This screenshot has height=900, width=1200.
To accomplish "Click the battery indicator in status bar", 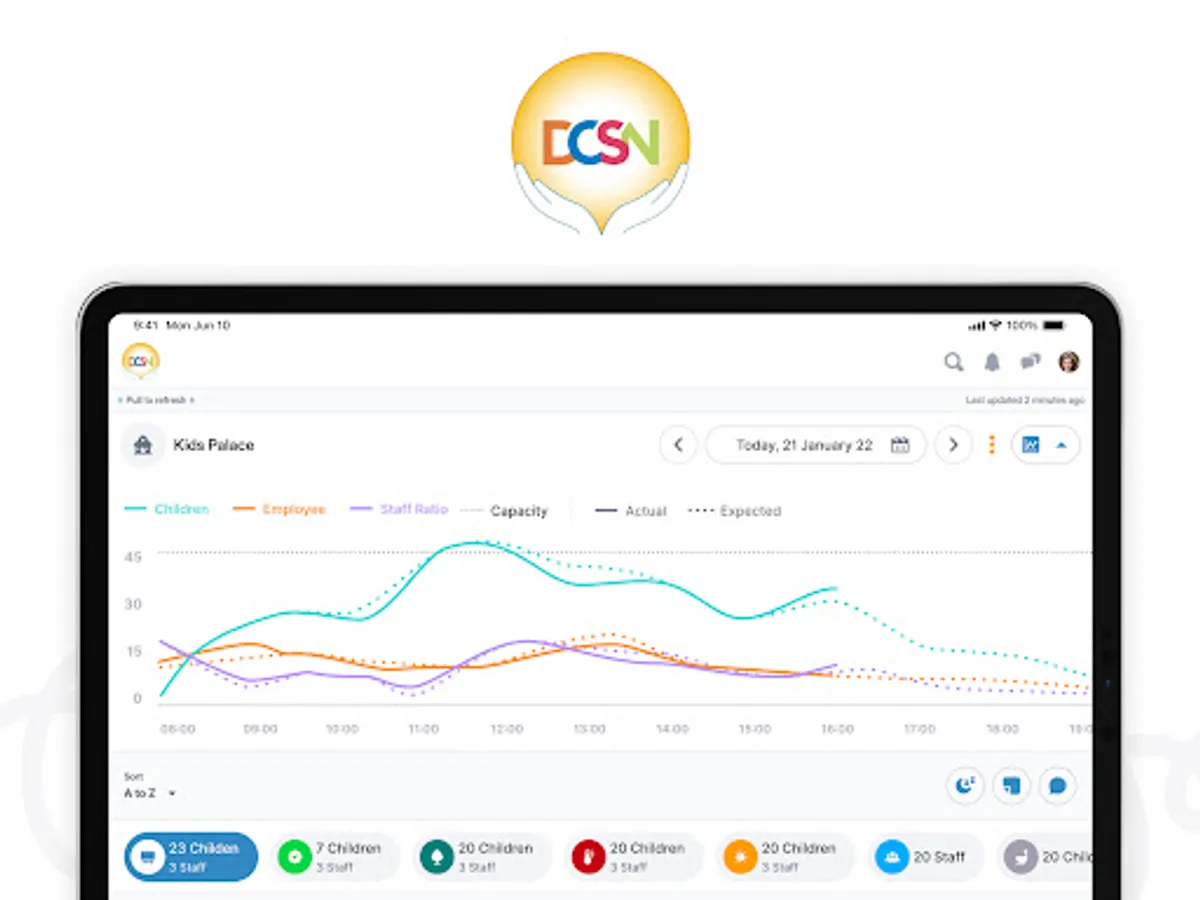I will point(1053,326).
